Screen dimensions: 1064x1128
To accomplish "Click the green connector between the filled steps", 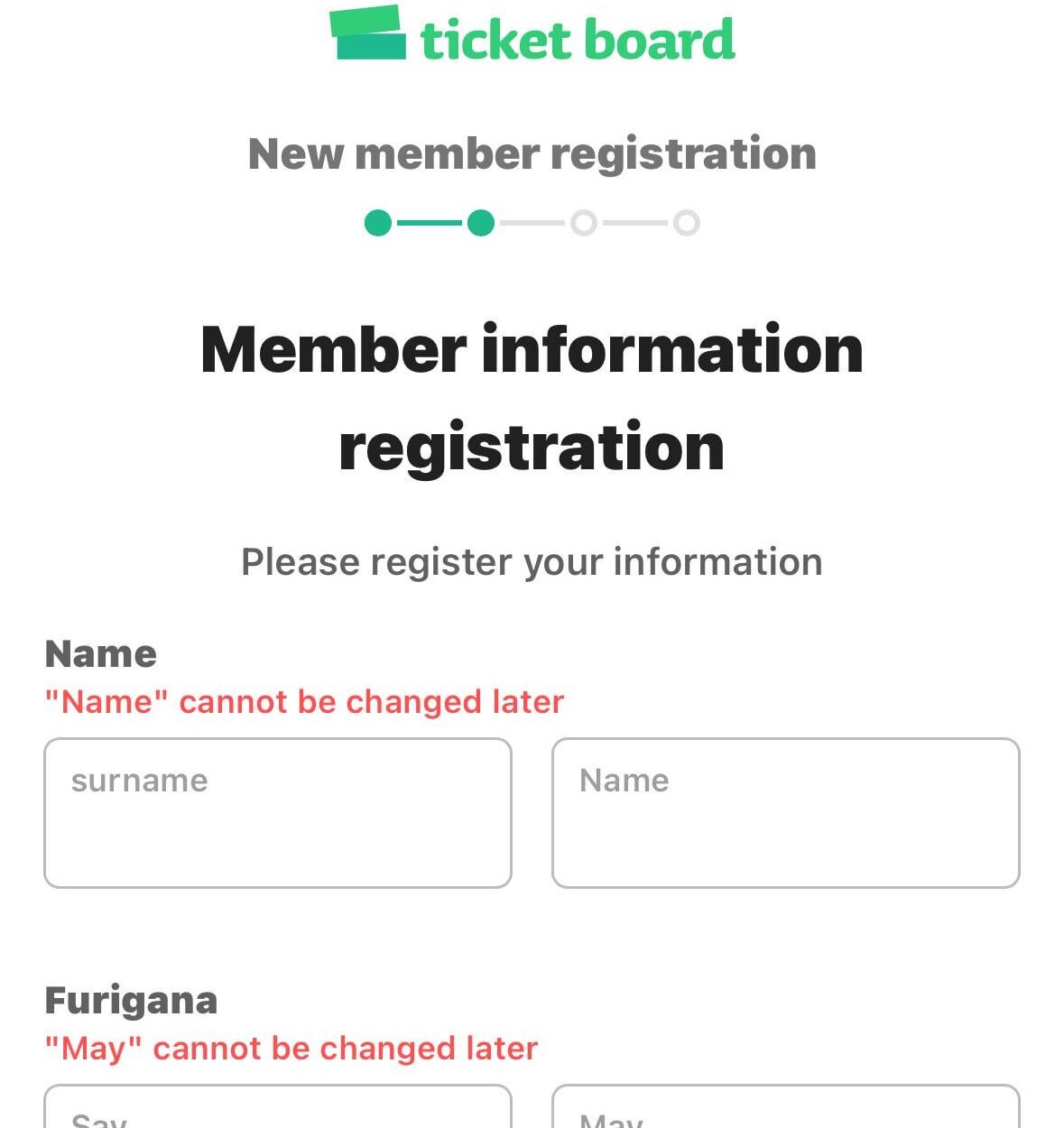I will tap(429, 222).
